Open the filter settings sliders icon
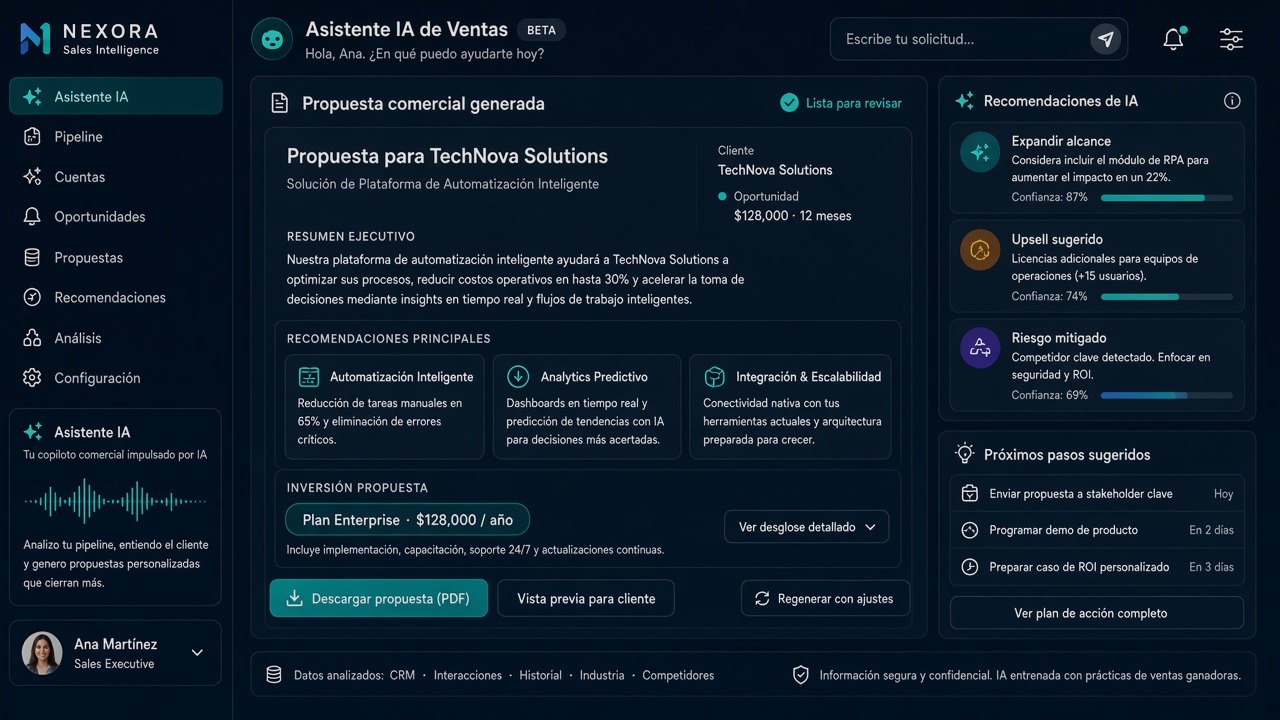The width and height of the screenshot is (1280, 720). [x=1231, y=39]
